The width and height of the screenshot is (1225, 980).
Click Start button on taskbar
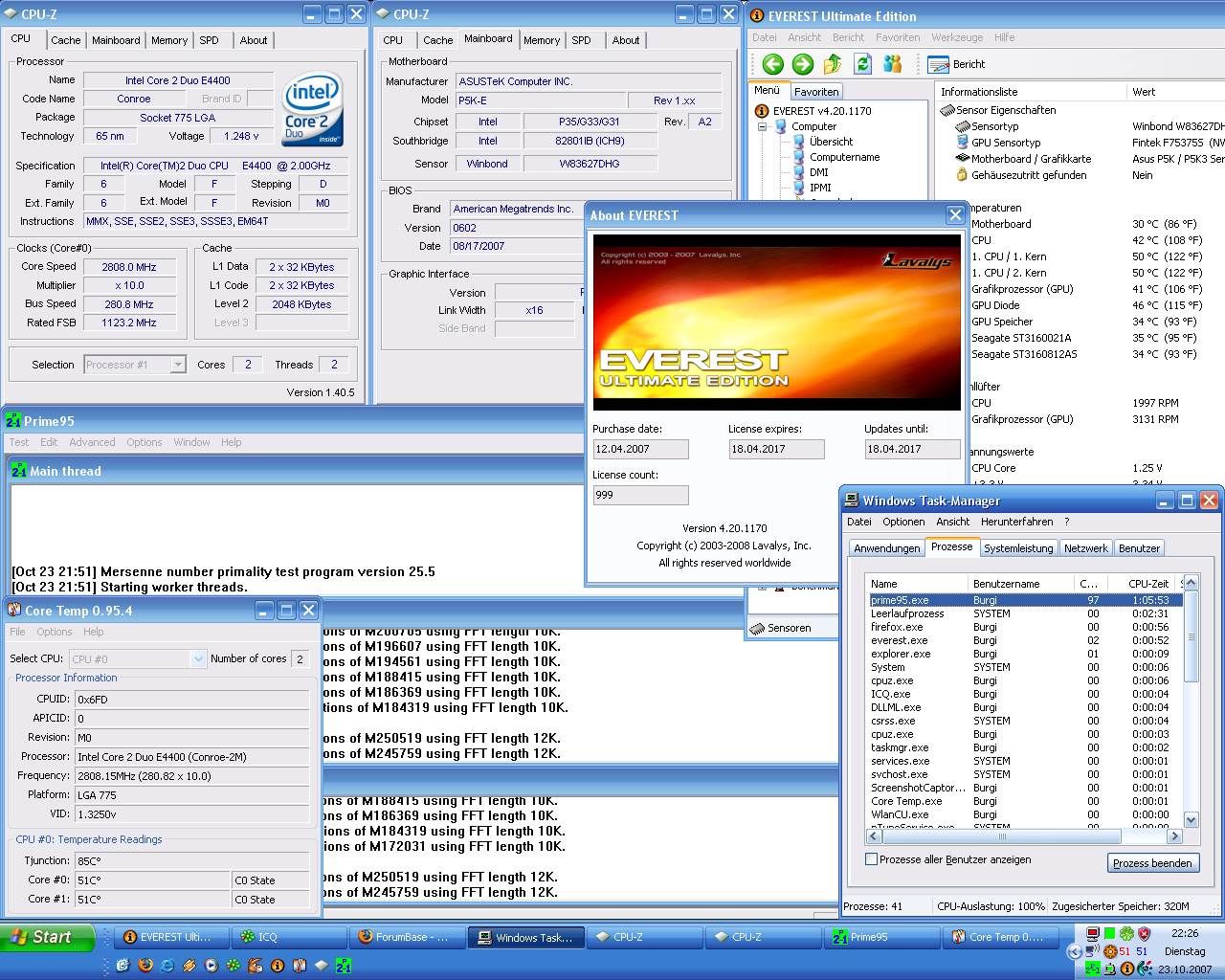(x=47, y=937)
